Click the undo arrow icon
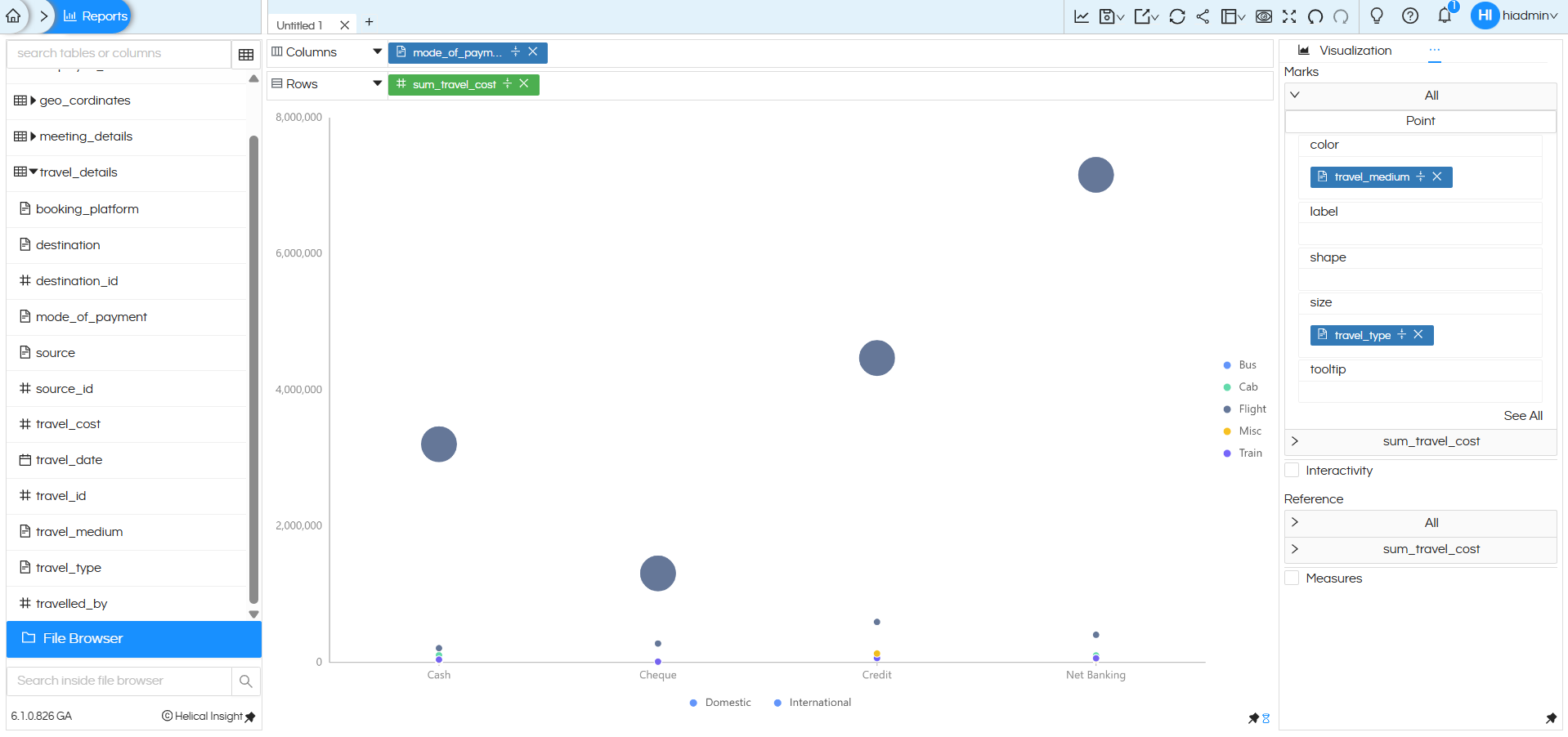This screenshot has height=737, width=1568. click(x=1315, y=16)
